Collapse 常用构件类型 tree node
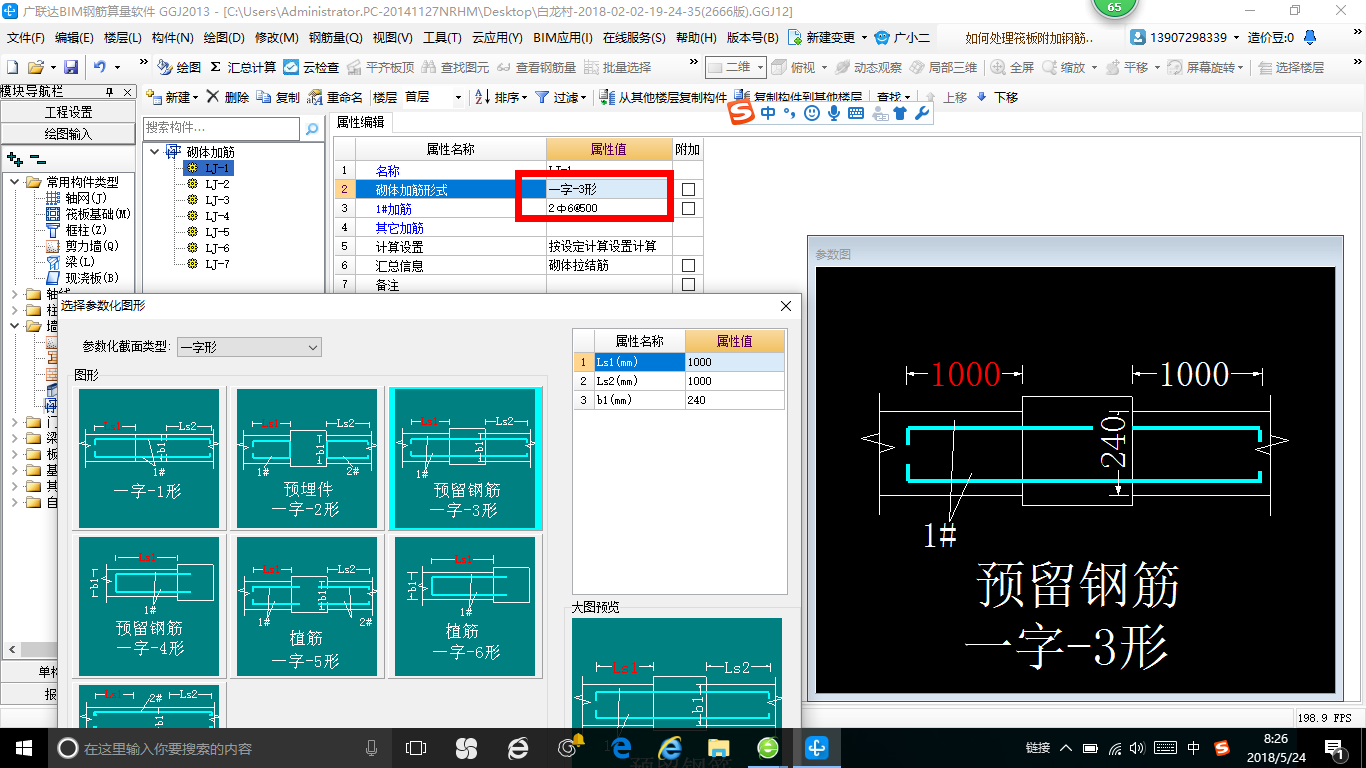The height and width of the screenshot is (768, 1366). pyautogui.click(x=15, y=182)
